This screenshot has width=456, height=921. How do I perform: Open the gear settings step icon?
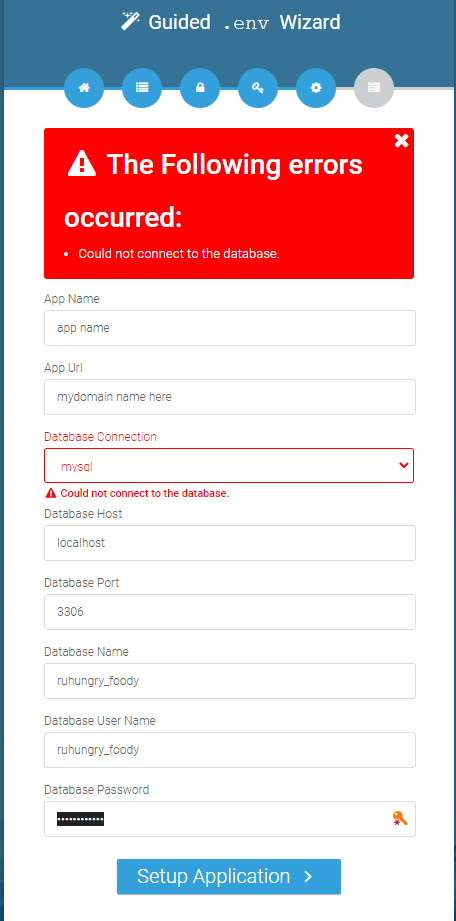point(316,88)
